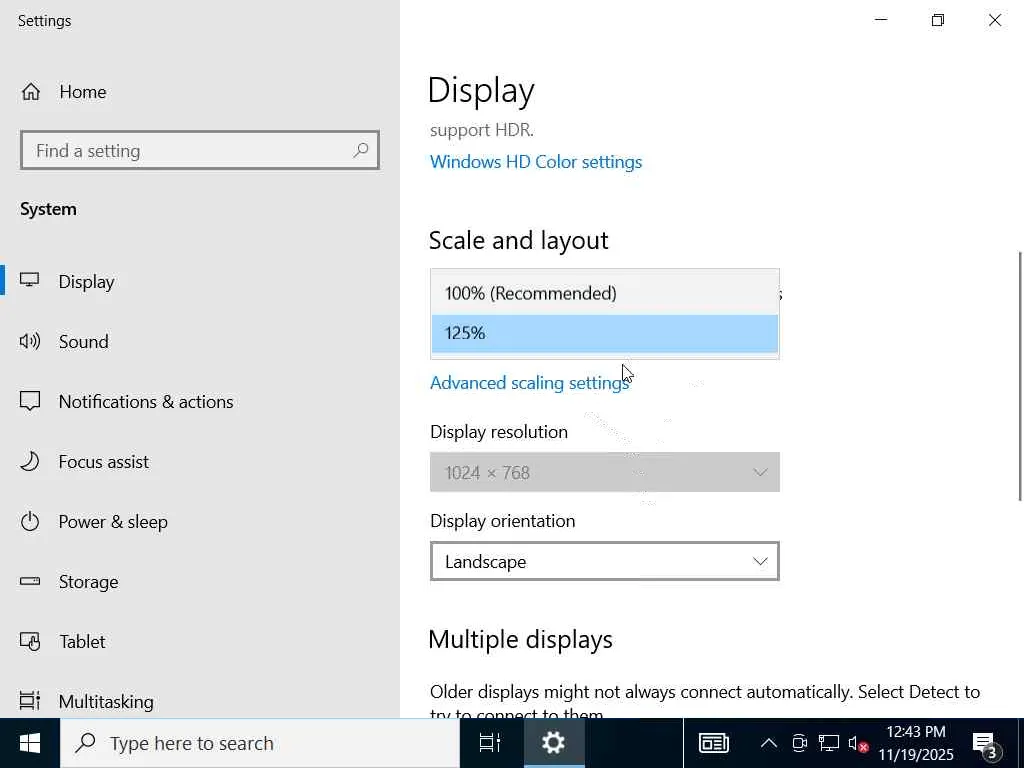Open the Action Center notifications icon
The width and height of the screenshot is (1024, 768).
point(985,743)
